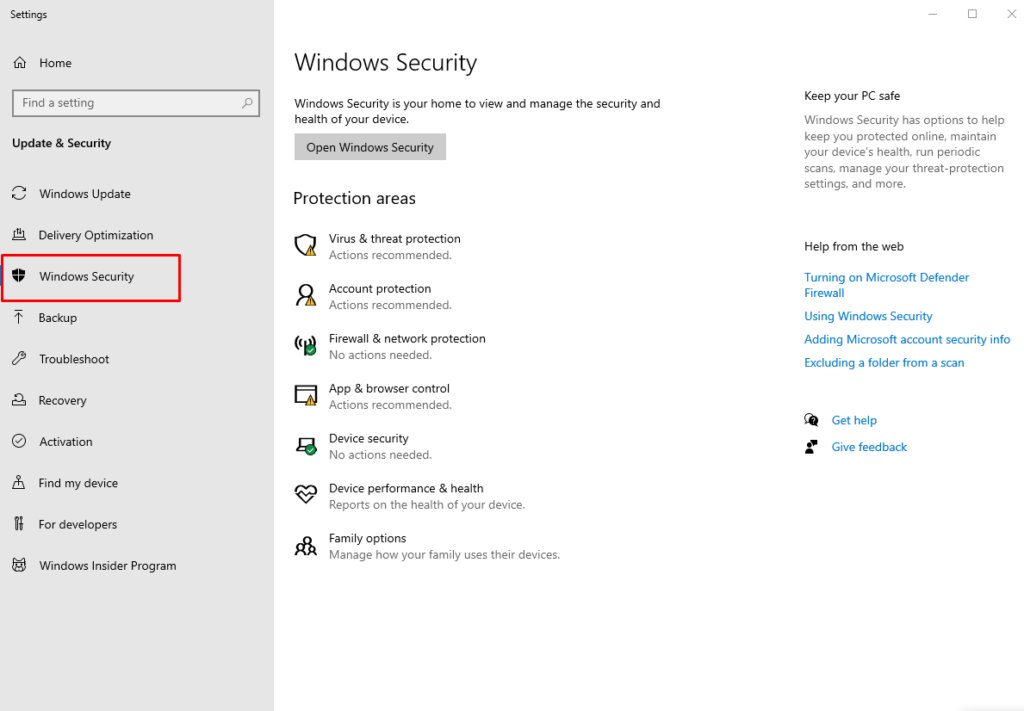Click the search magnifier icon
Viewport: 1024px width, 711px height.
[247, 103]
